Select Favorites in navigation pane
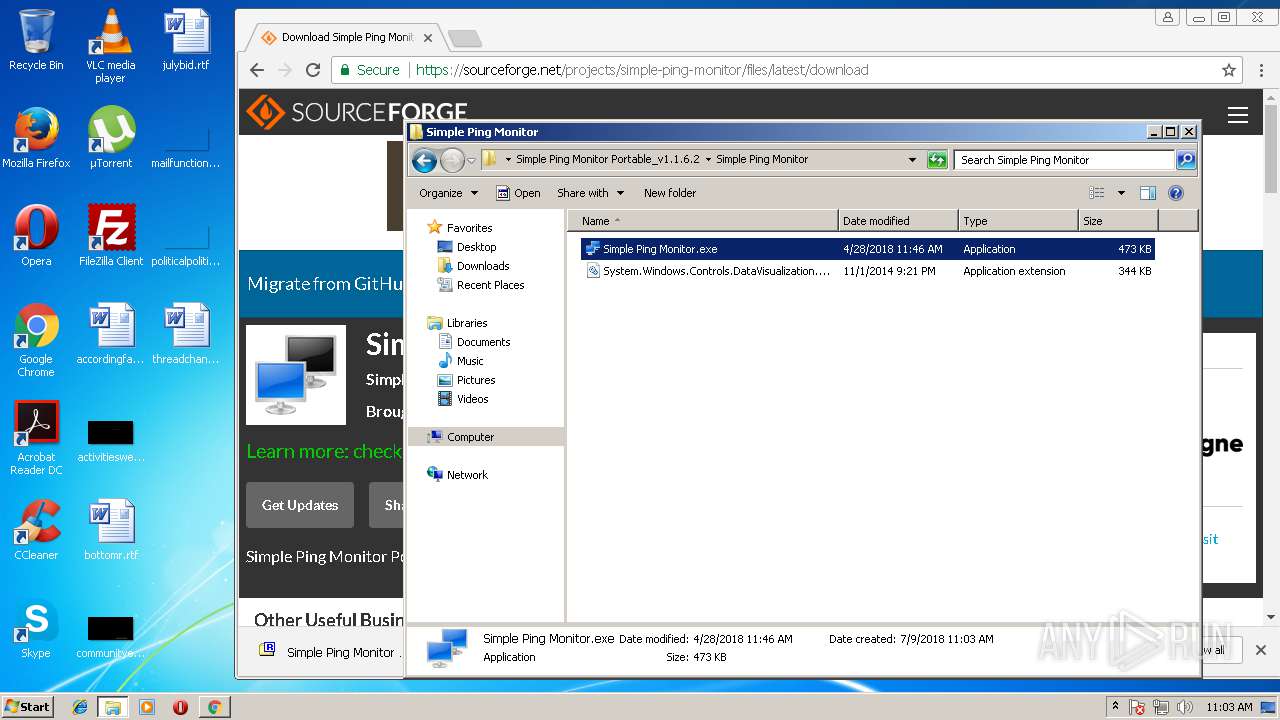 click(x=469, y=228)
